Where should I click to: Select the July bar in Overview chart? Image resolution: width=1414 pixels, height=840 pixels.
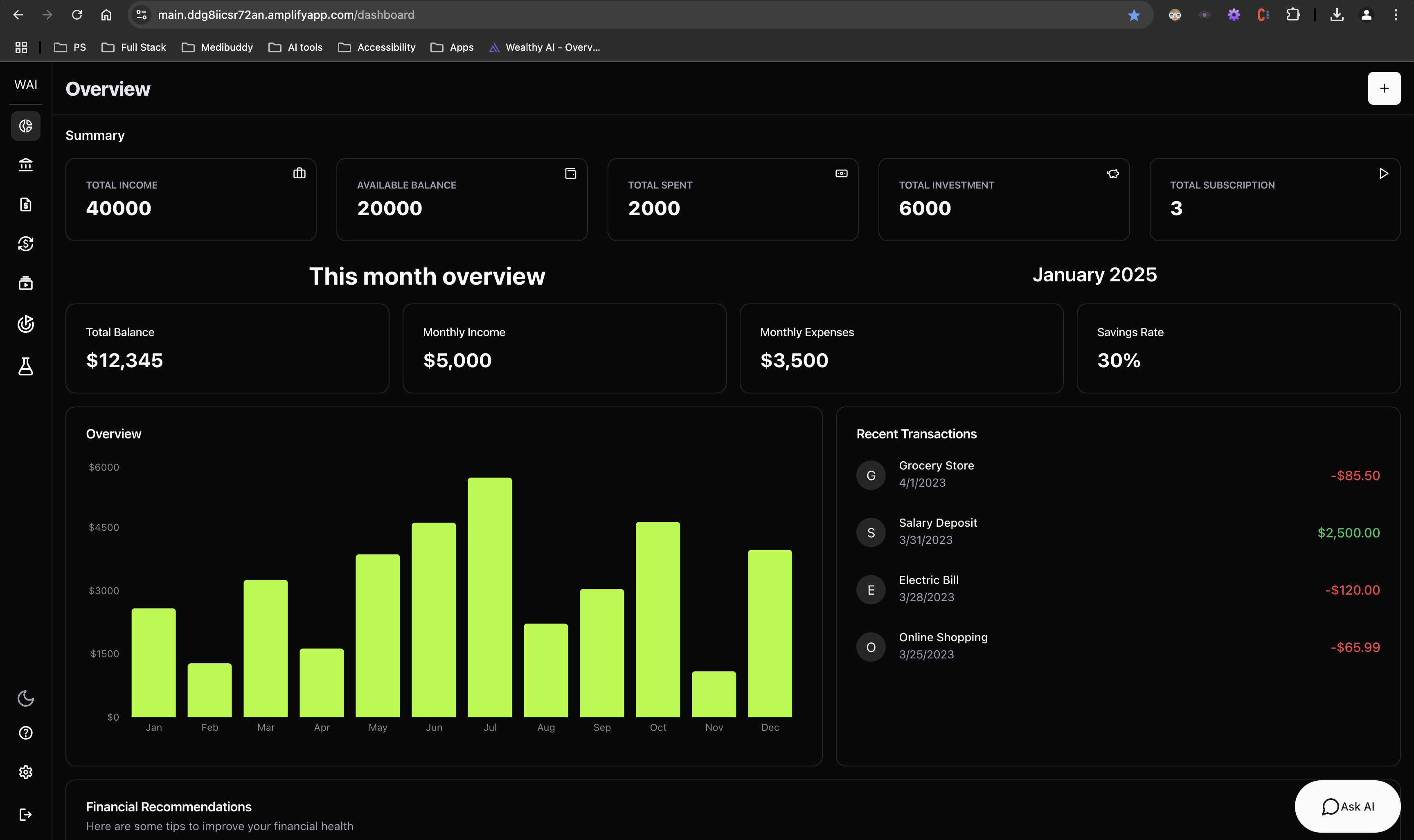[489, 597]
